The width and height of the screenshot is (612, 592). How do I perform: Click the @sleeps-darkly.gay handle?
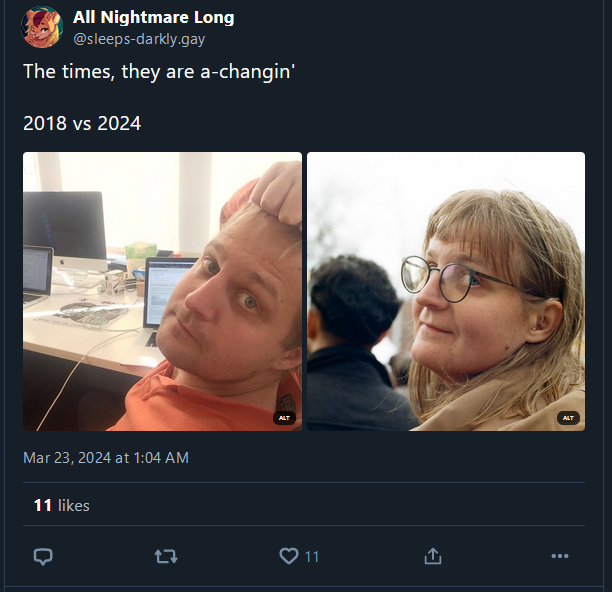(139, 39)
